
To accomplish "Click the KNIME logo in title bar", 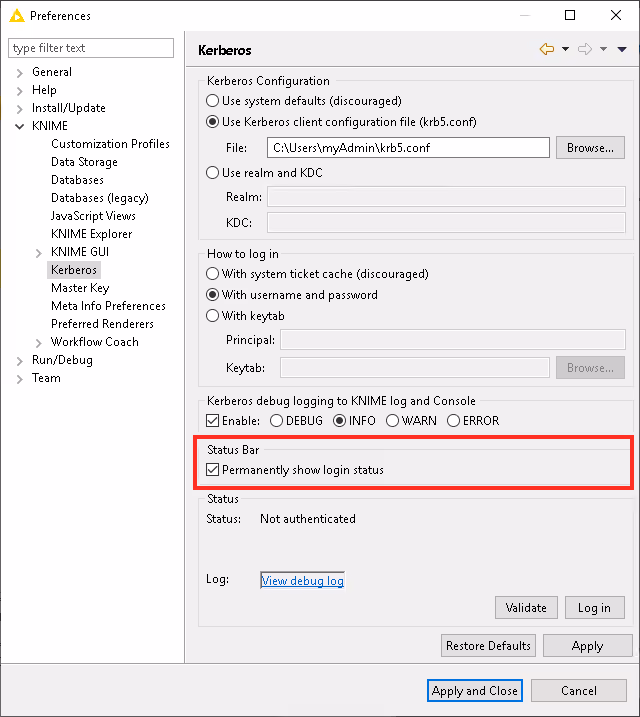I will point(16,16).
